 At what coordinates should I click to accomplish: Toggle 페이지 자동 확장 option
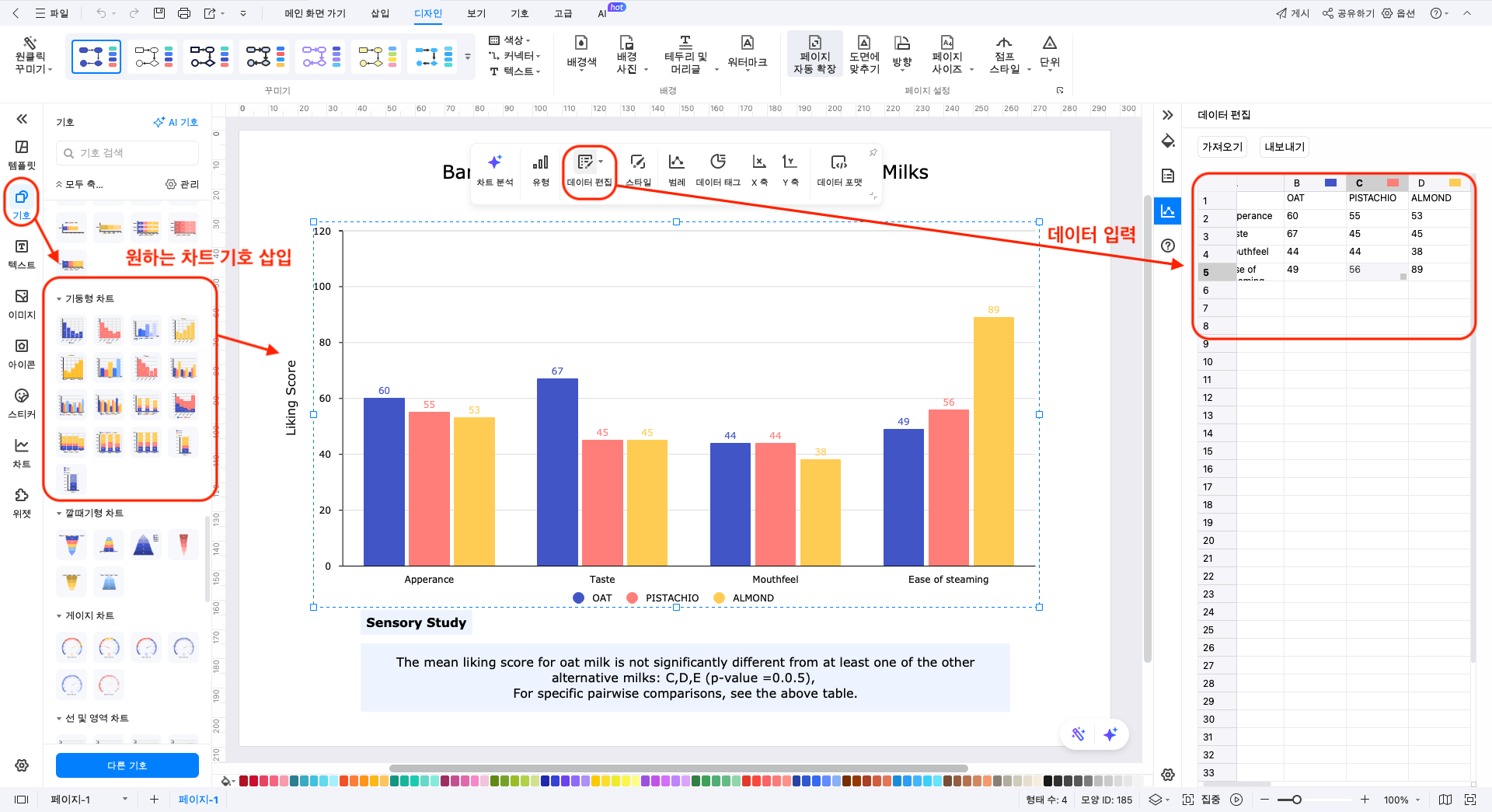pos(814,53)
